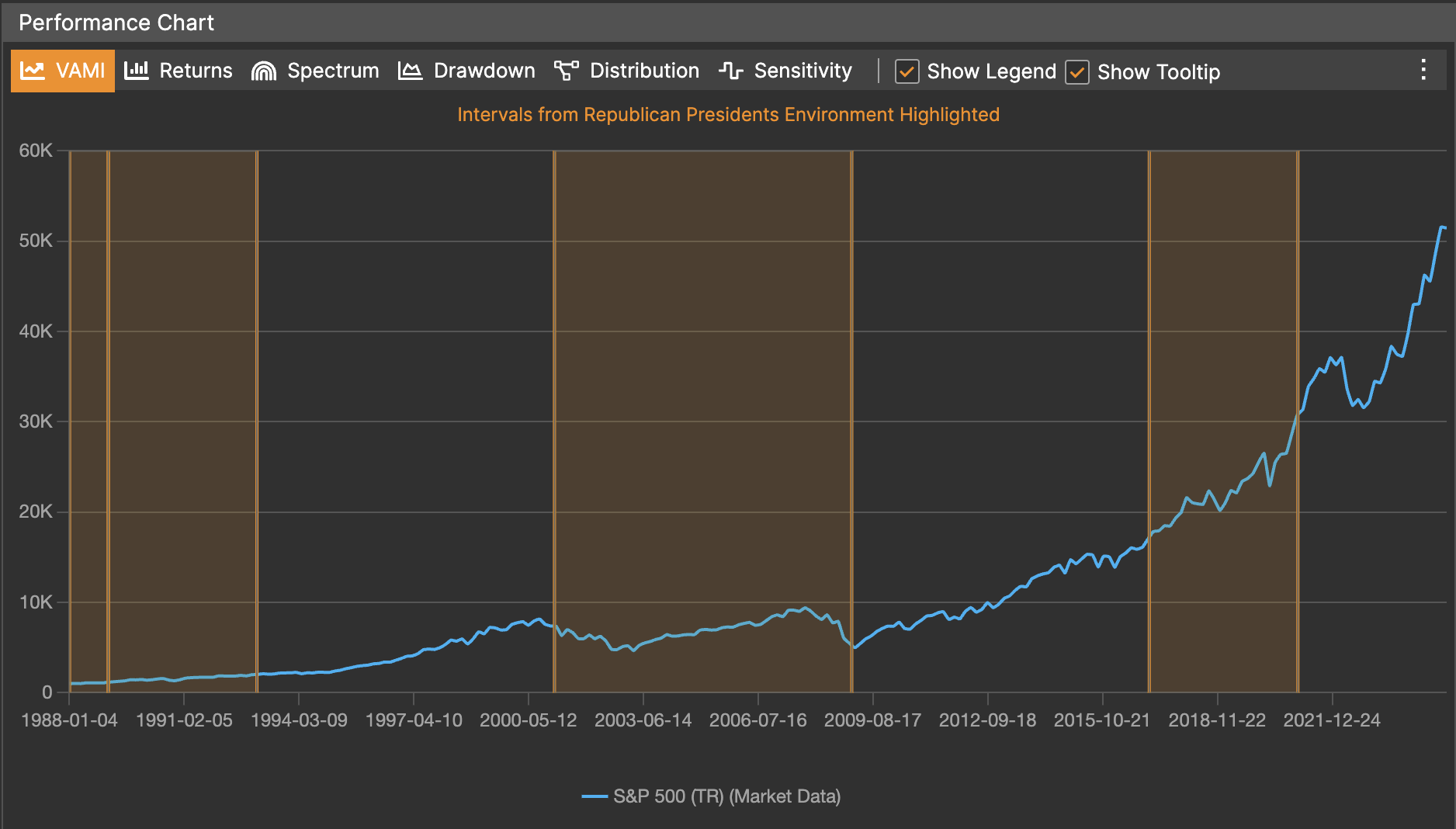1456x829 pixels.
Task: Expand the Distribution tab options
Action: pyautogui.click(x=643, y=71)
